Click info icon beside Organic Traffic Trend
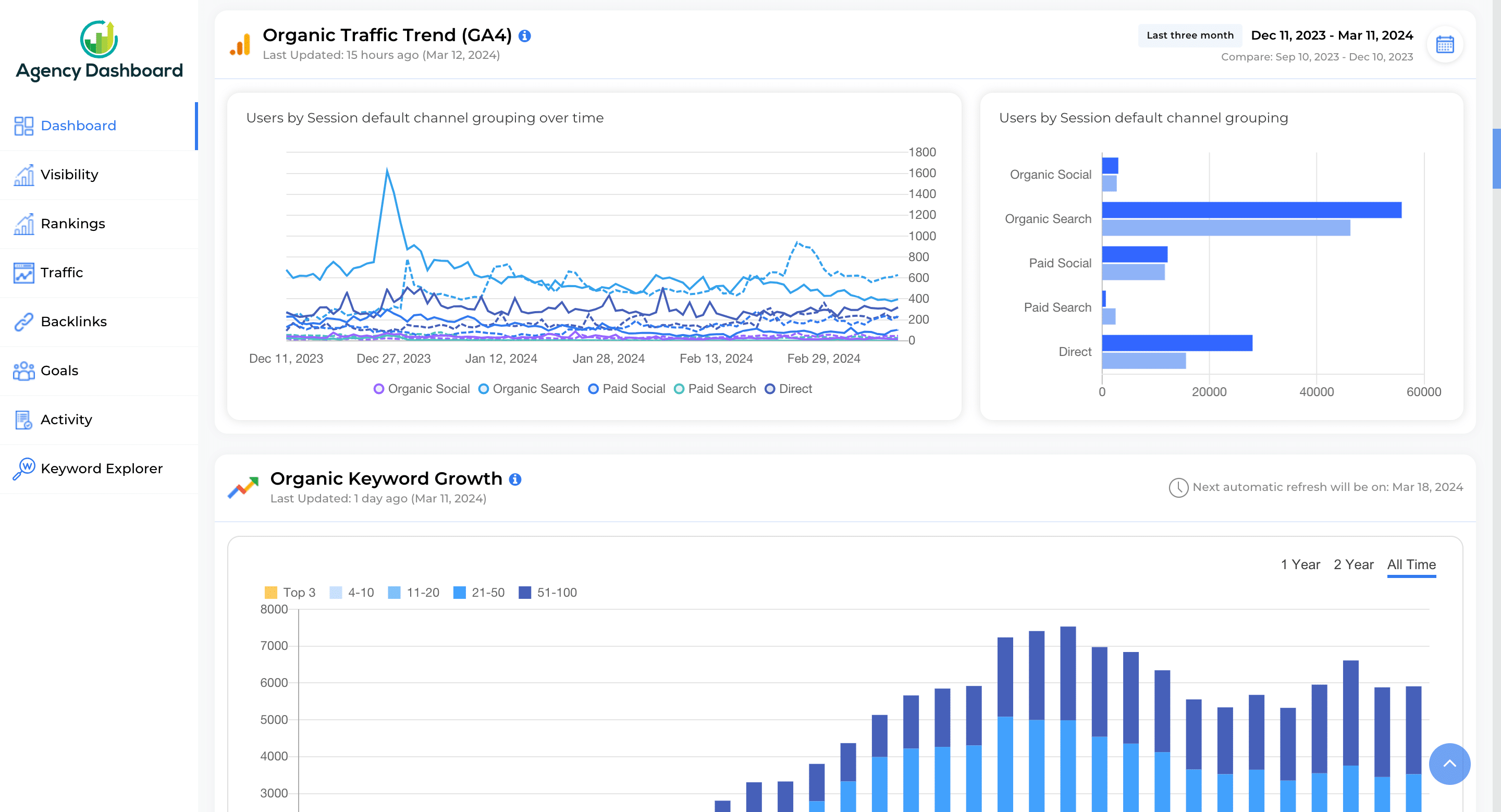The image size is (1501, 812). tap(524, 35)
